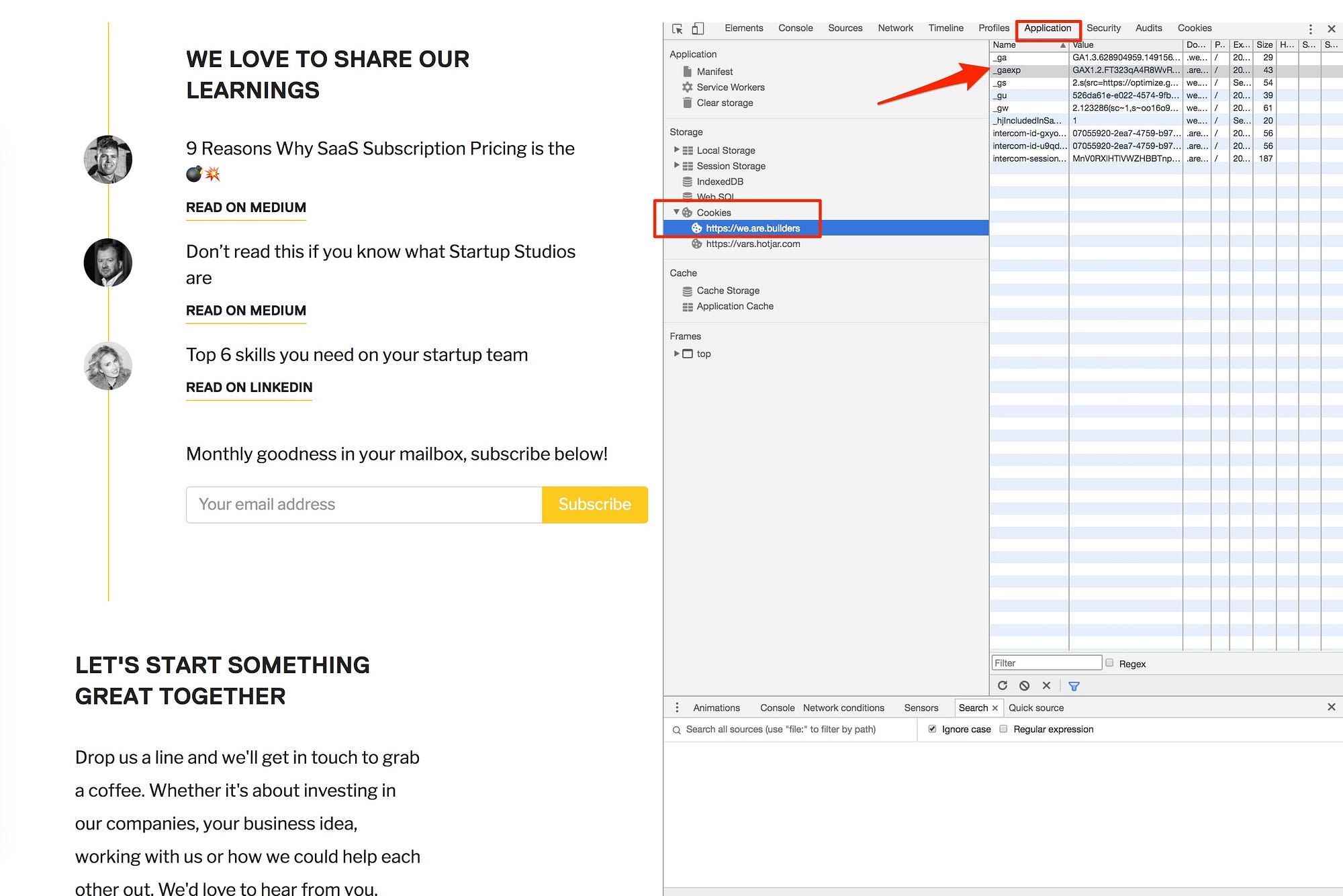Open DevTools three-dot customize menu
Viewport: 1343px width, 896px height.
point(1310,29)
